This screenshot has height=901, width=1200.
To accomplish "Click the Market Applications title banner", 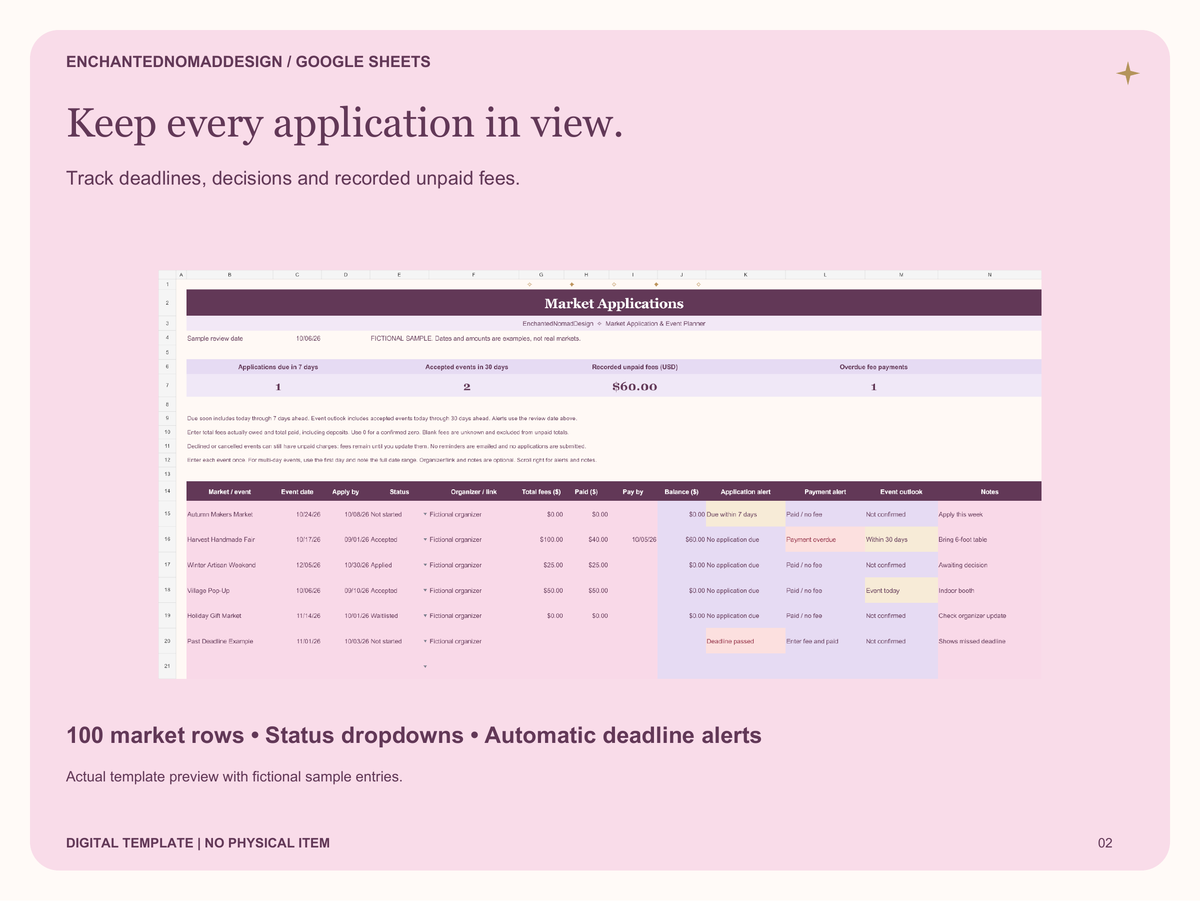I will (x=614, y=303).
